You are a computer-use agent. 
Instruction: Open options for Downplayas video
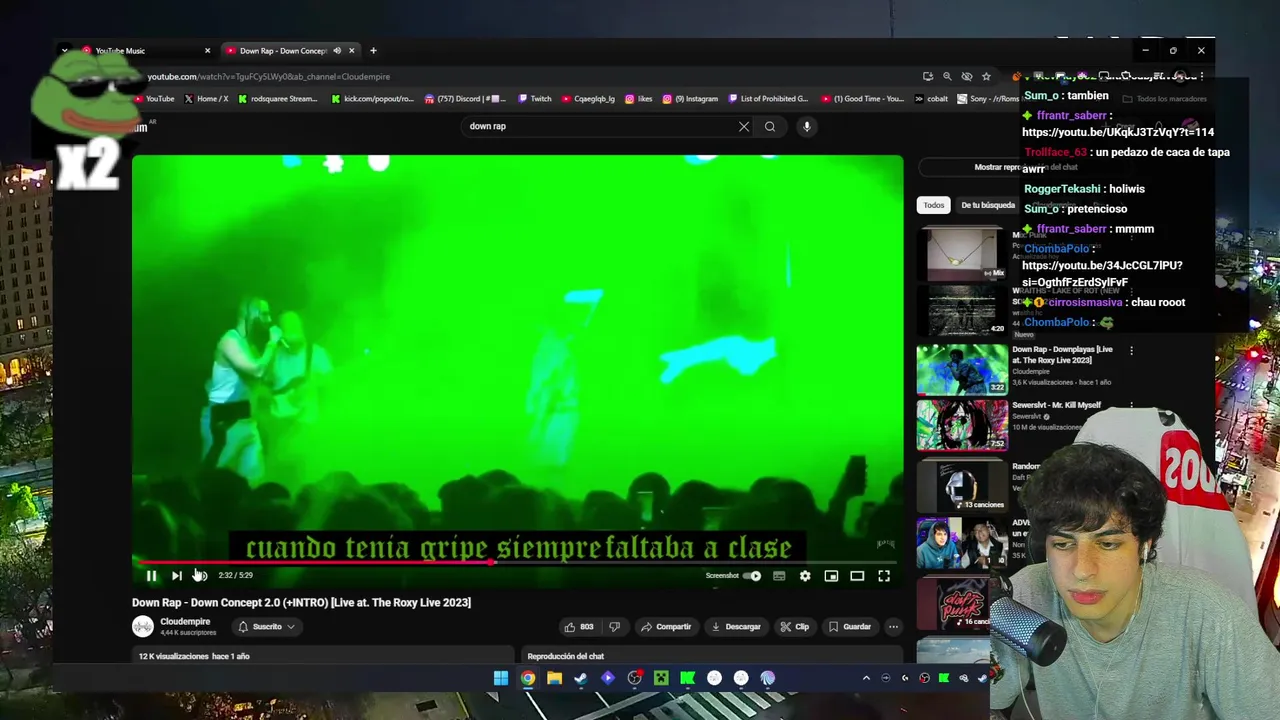(x=1131, y=351)
